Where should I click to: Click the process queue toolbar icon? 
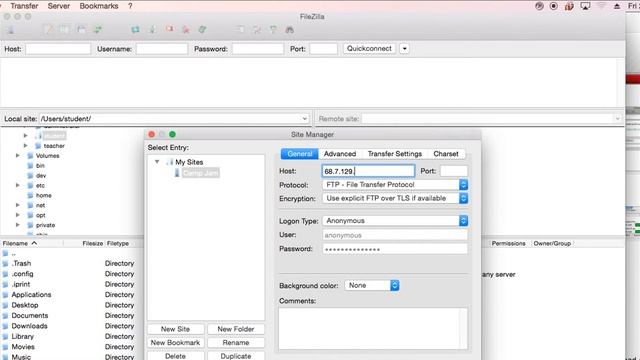152,30
